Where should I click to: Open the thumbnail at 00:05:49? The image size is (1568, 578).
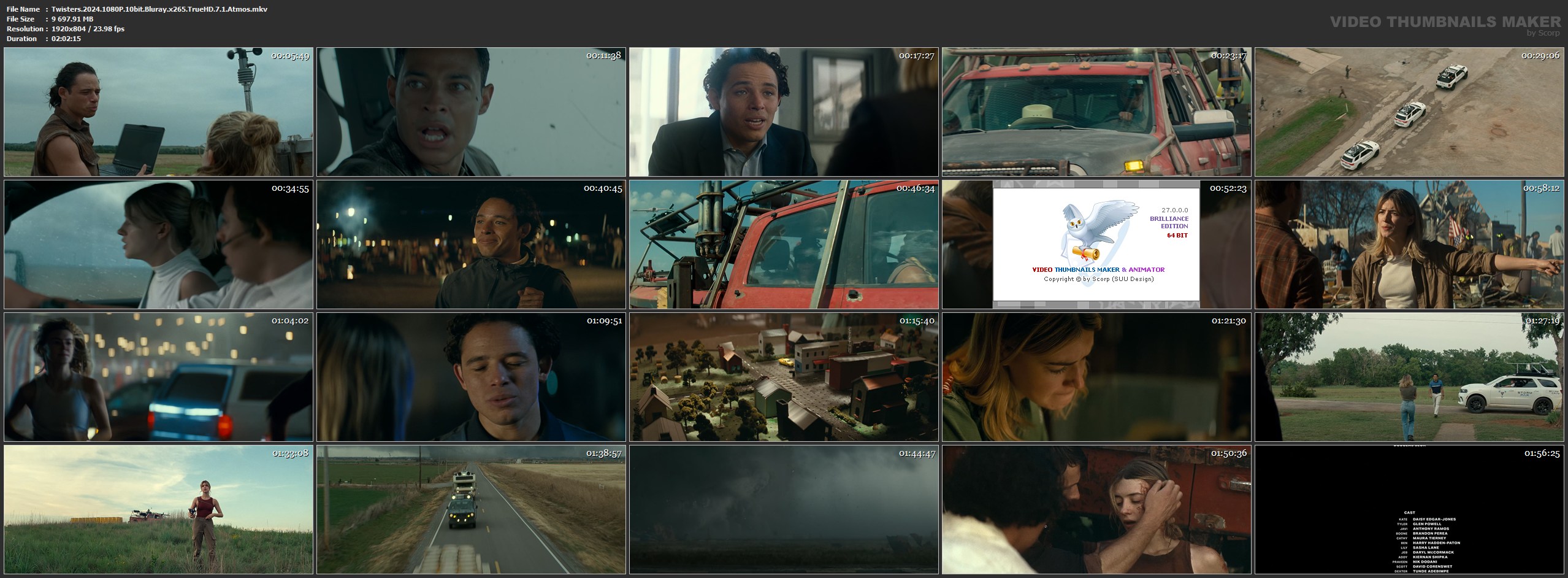[158, 112]
